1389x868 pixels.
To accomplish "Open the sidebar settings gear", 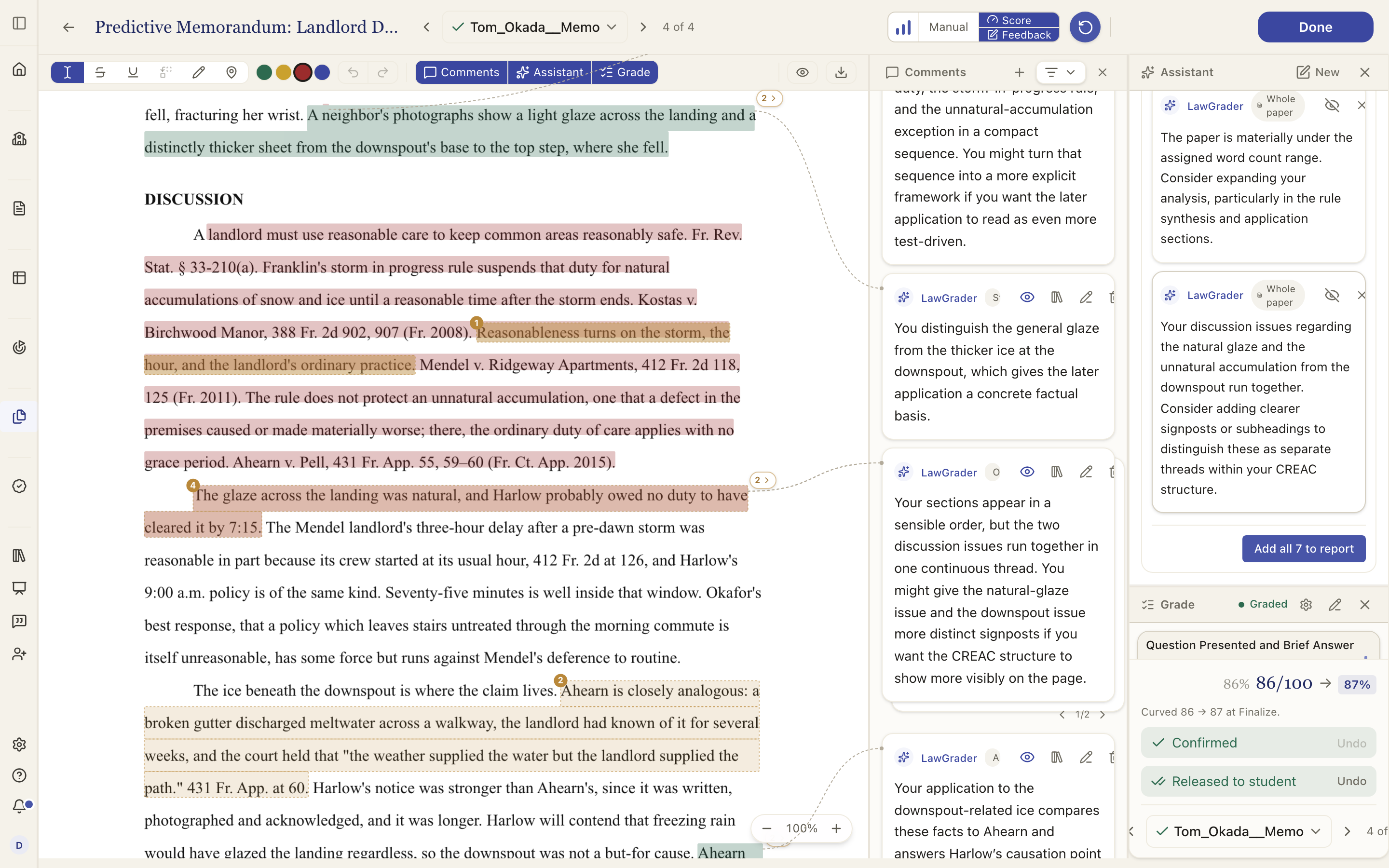I will [x=19, y=745].
